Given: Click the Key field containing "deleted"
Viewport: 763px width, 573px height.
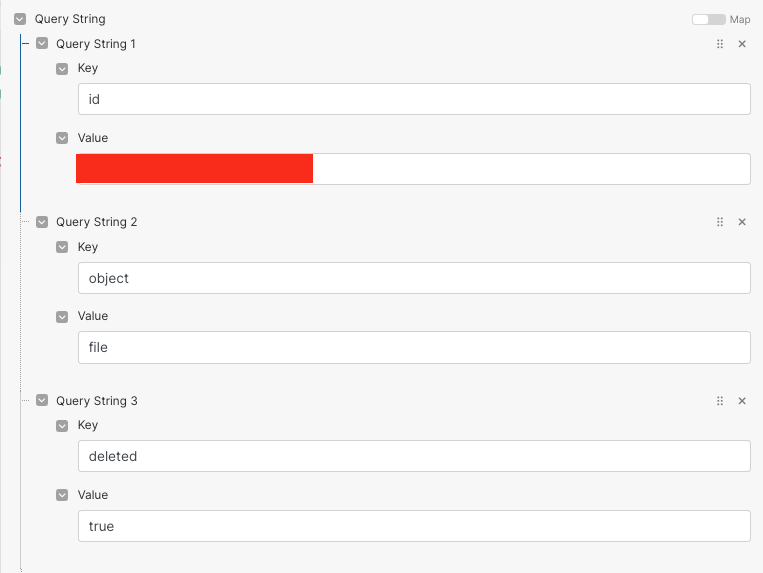Looking at the screenshot, I should pyautogui.click(x=414, y=456).
